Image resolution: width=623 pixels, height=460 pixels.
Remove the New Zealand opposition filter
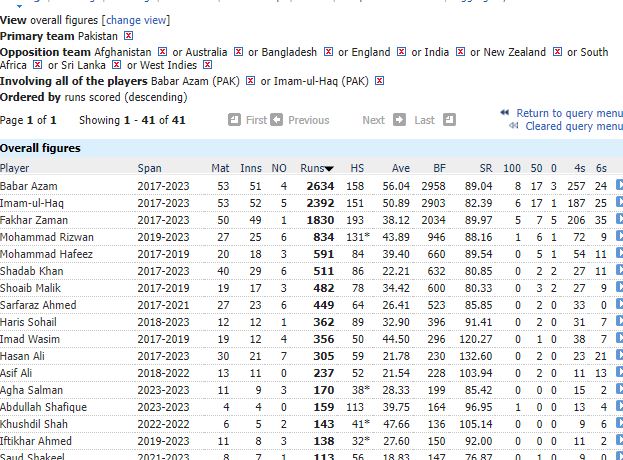[x=556, y=52]
